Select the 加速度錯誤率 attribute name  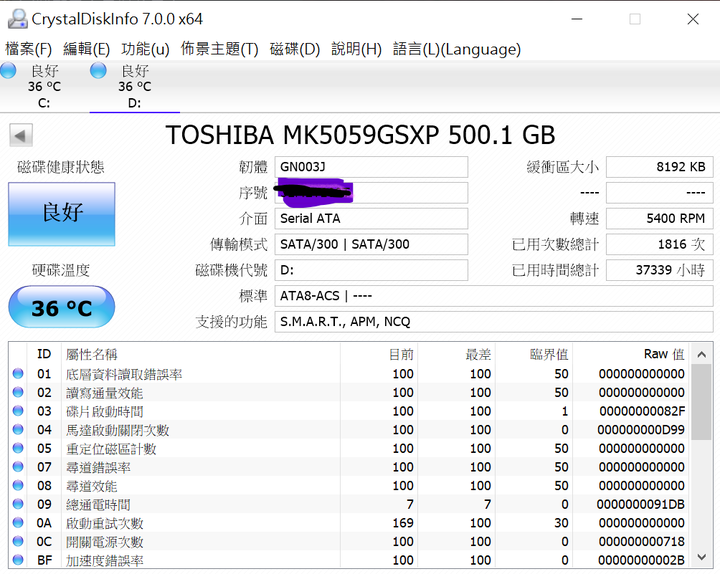[x=104, y=561]
